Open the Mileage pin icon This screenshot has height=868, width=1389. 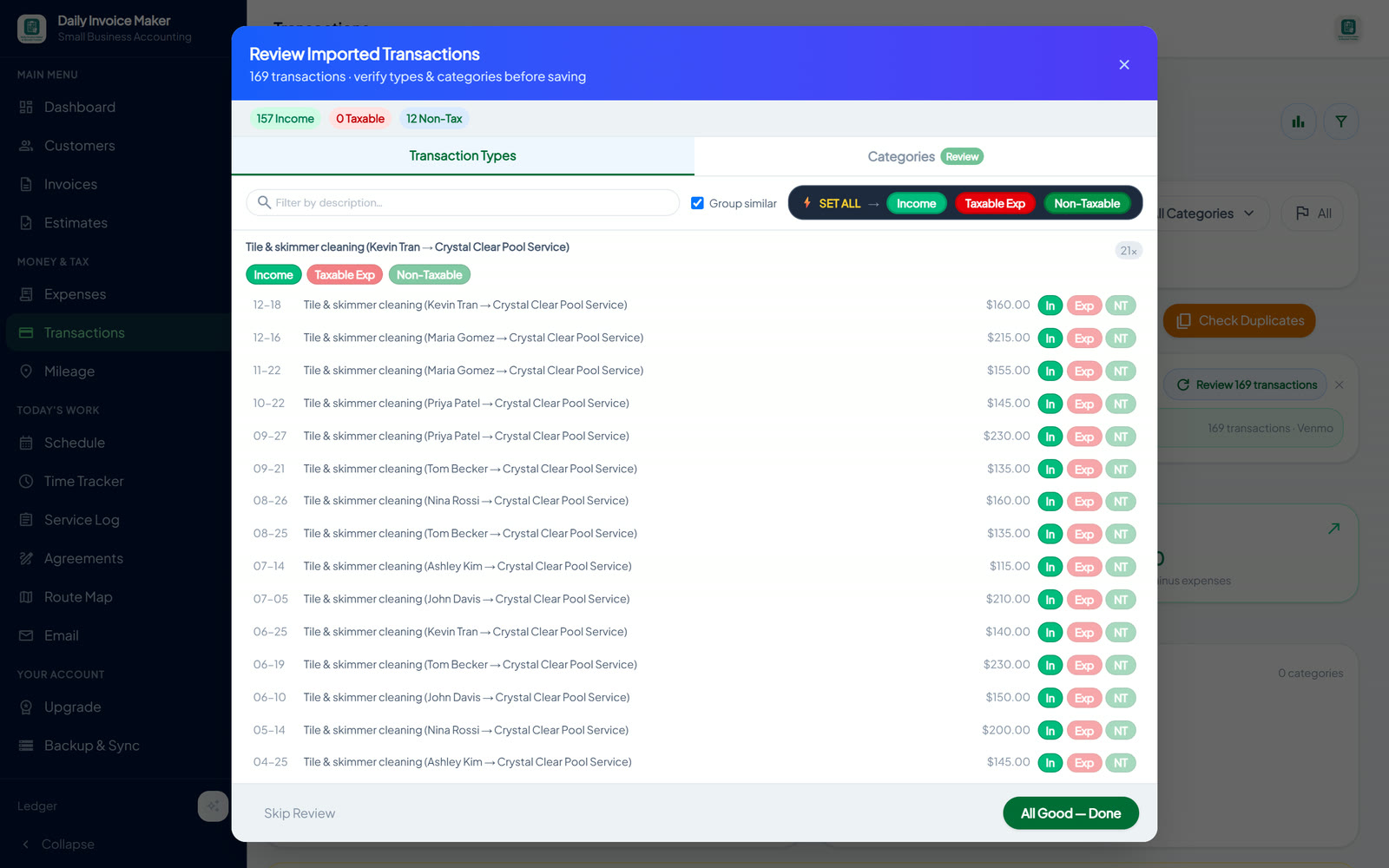[26, 372]
